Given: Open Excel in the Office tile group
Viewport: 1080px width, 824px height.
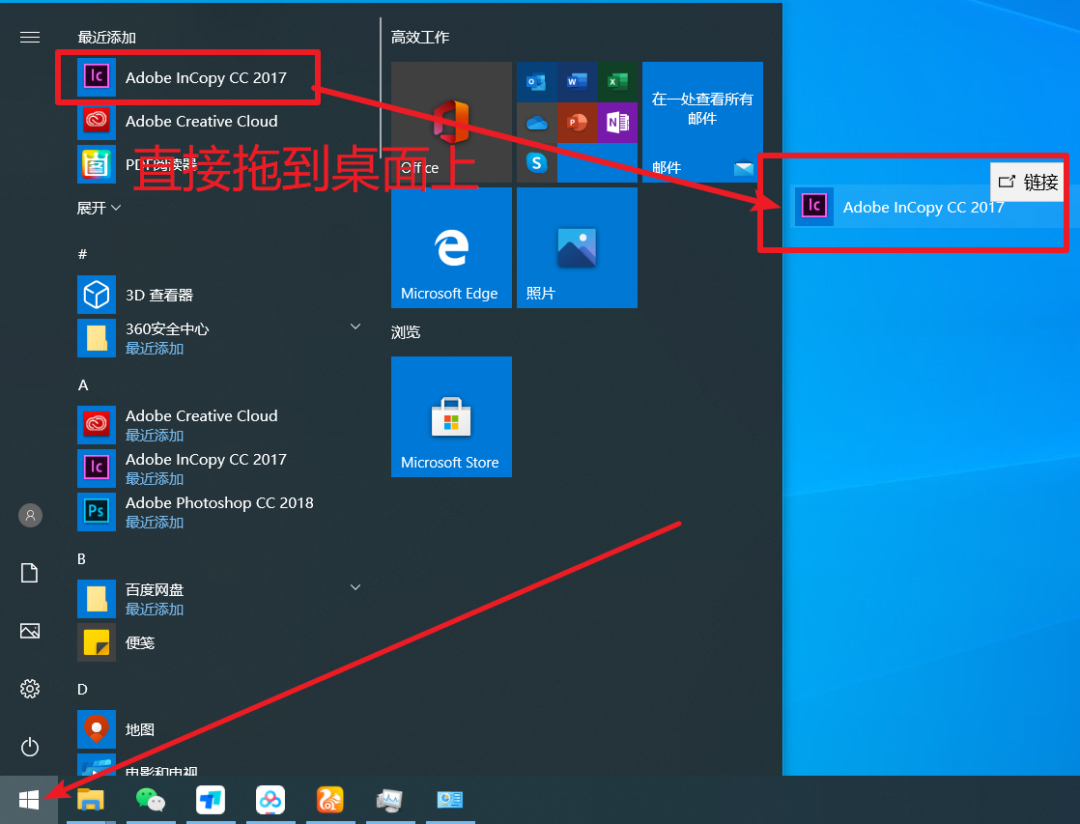Looking at the screenshot, I should (618, 82).
